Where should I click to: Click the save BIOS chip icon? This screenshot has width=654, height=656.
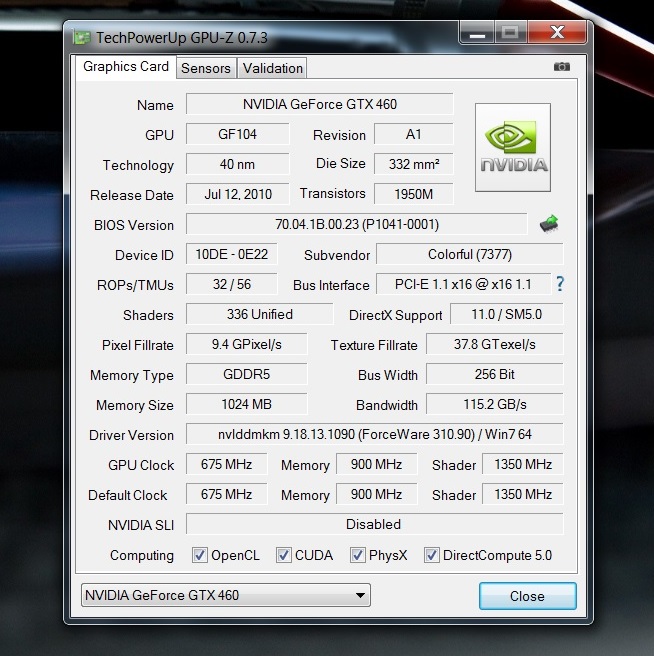(549, 224)
